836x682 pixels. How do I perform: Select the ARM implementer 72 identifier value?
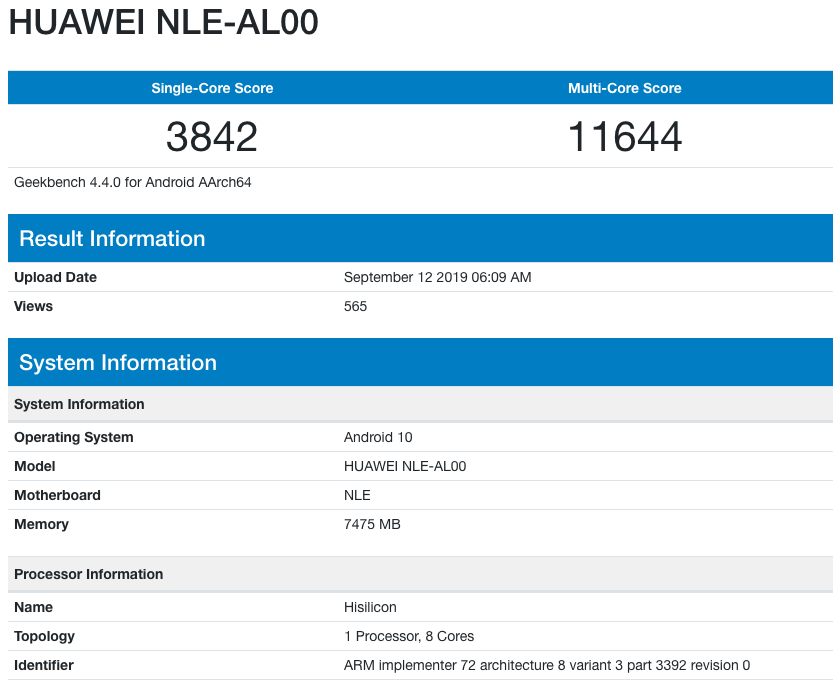(546, 665)
